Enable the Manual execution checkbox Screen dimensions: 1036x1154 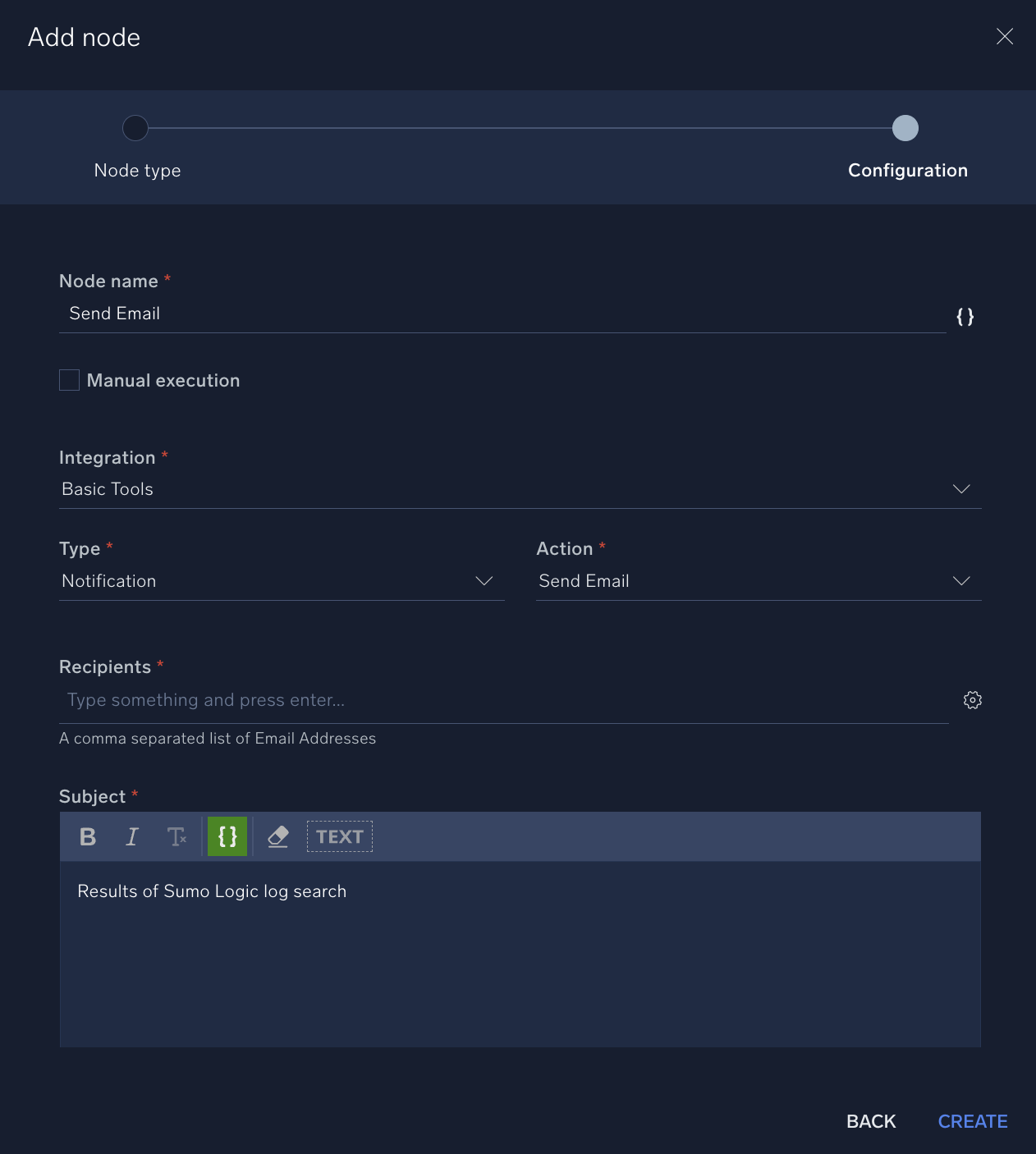pos(69,379)
